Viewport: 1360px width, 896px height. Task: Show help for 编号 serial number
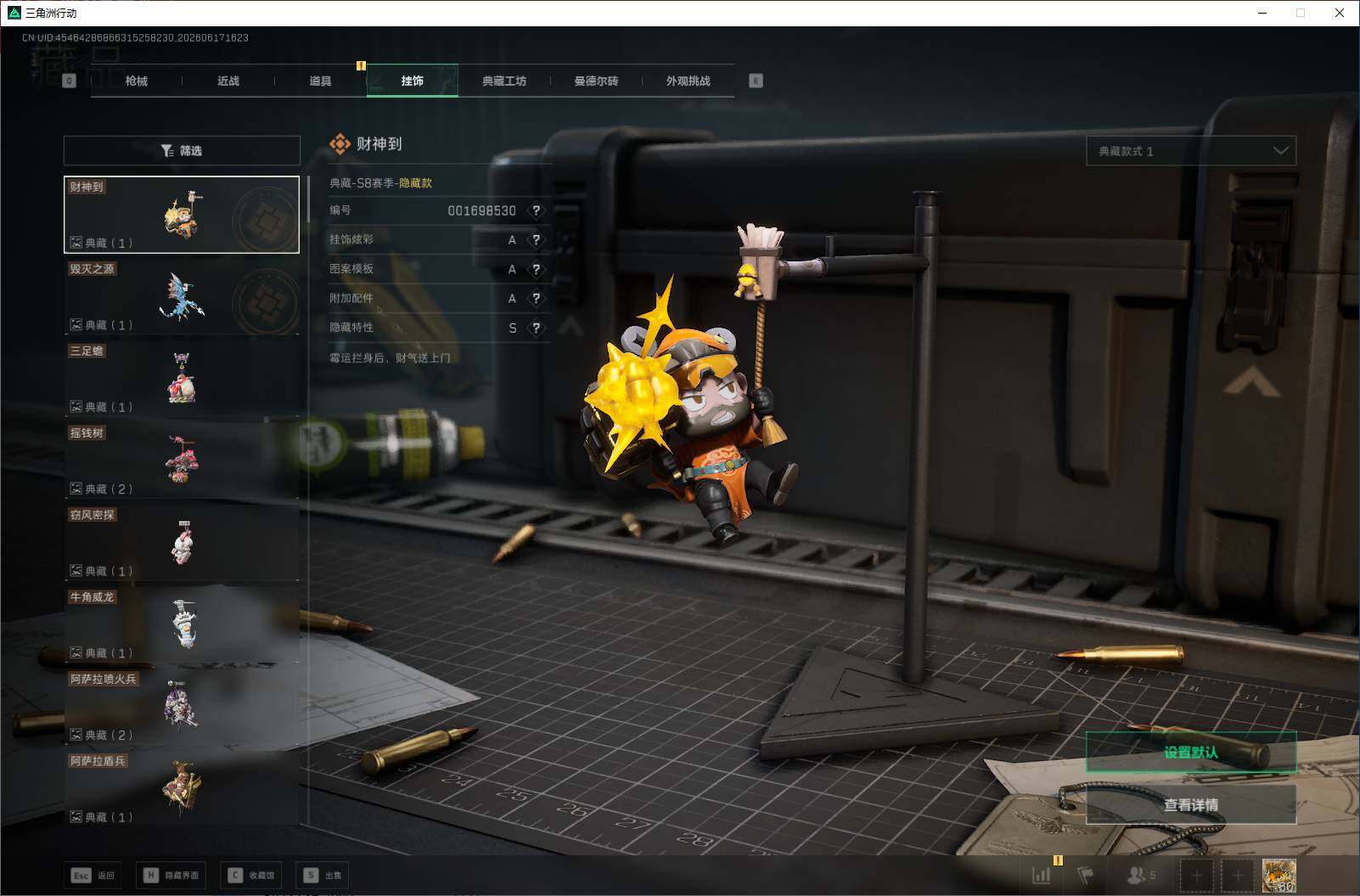click(536, 210)
